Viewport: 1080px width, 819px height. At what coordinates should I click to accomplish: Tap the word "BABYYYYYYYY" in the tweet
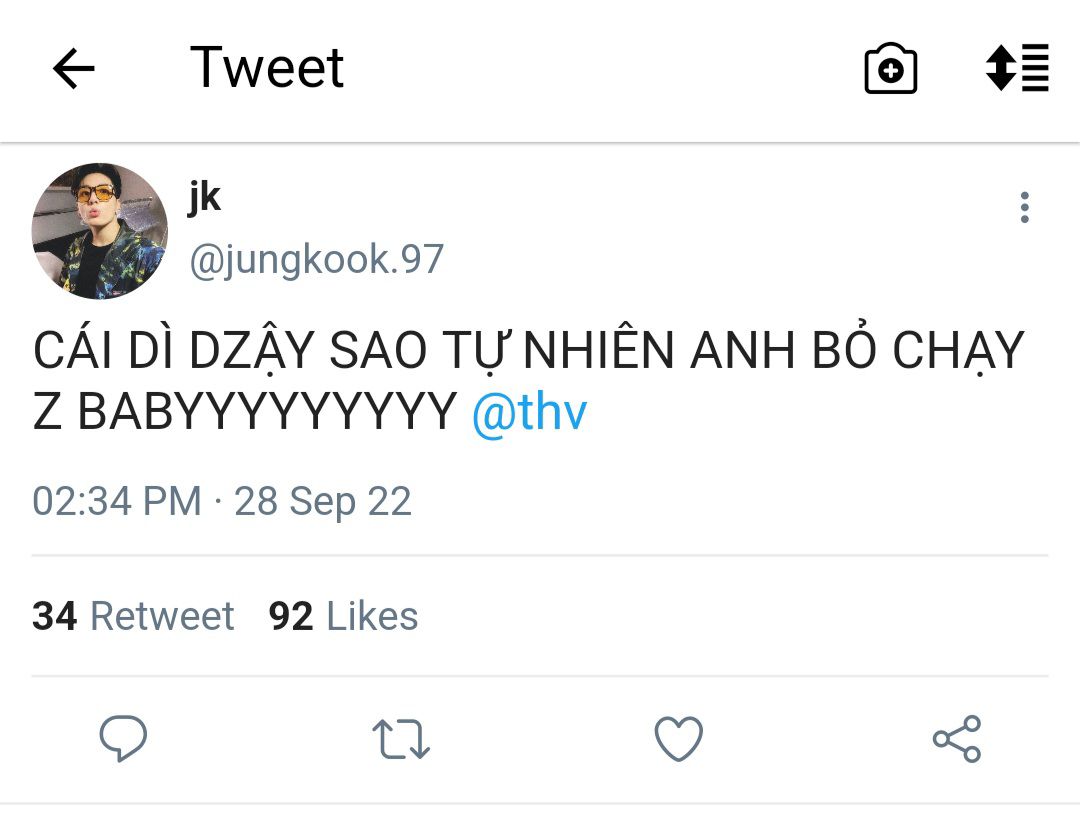(267, 413)
